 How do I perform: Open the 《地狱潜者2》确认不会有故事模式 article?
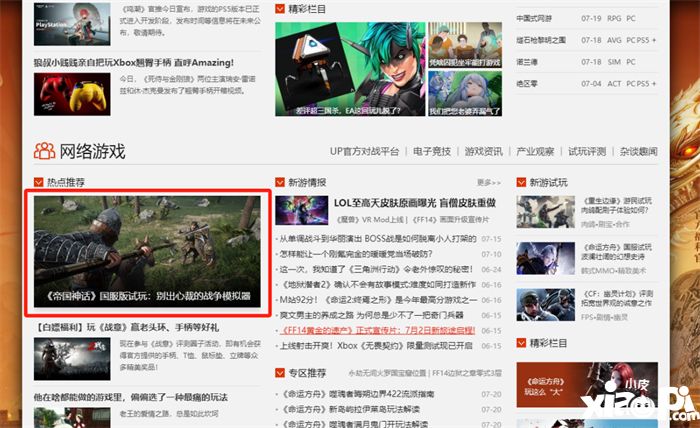pyautogui.click(x=378, y=285)
